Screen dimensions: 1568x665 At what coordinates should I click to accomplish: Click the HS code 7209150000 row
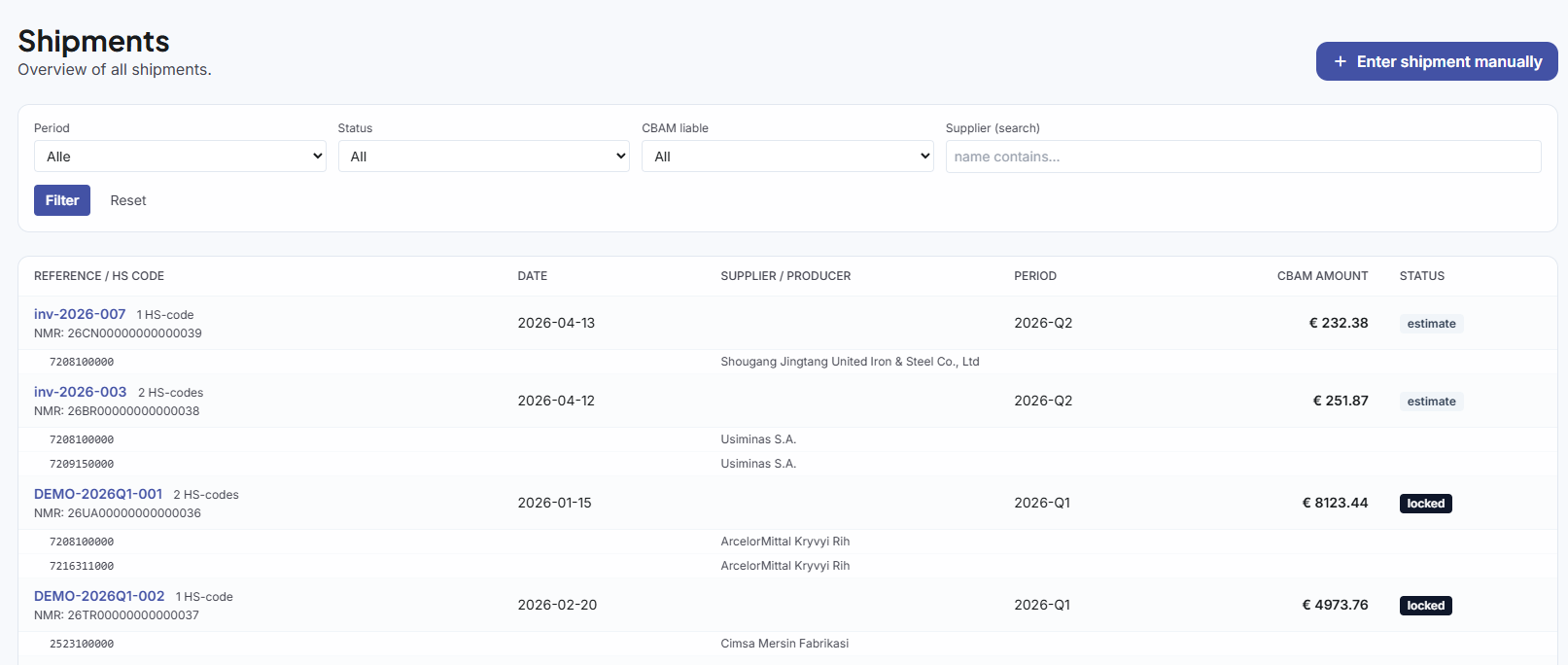tap(82, 464)
